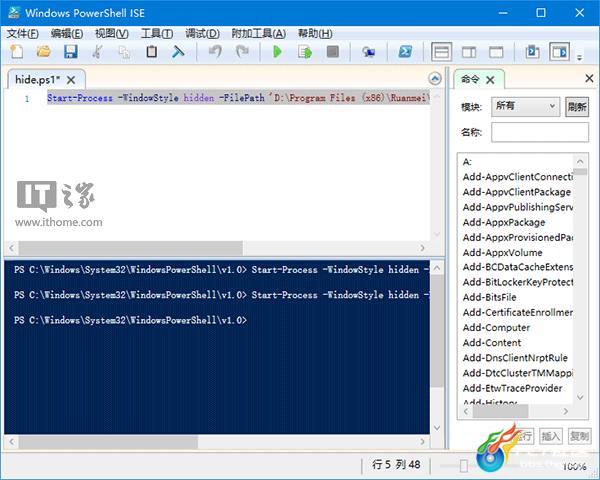Open new remote PowerShell tab icon
This screenshot has height=480, width=600.
(368, 52)
